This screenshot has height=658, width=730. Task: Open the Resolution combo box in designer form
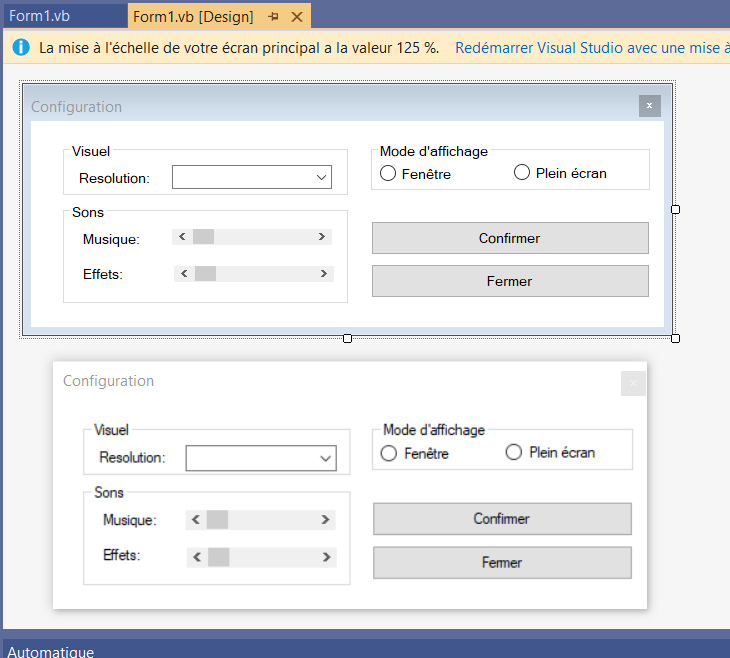click(252, 177)
